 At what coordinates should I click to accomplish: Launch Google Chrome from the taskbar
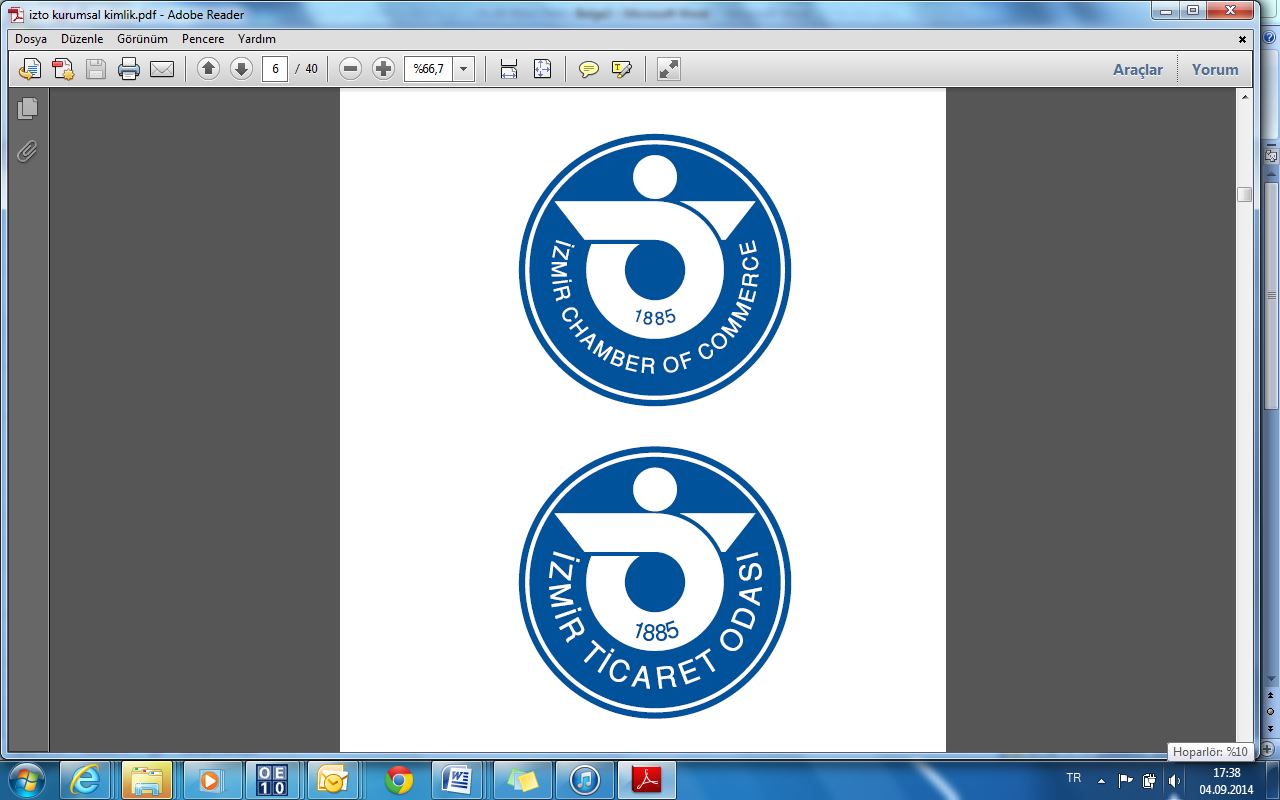click(x=399, y=780)
